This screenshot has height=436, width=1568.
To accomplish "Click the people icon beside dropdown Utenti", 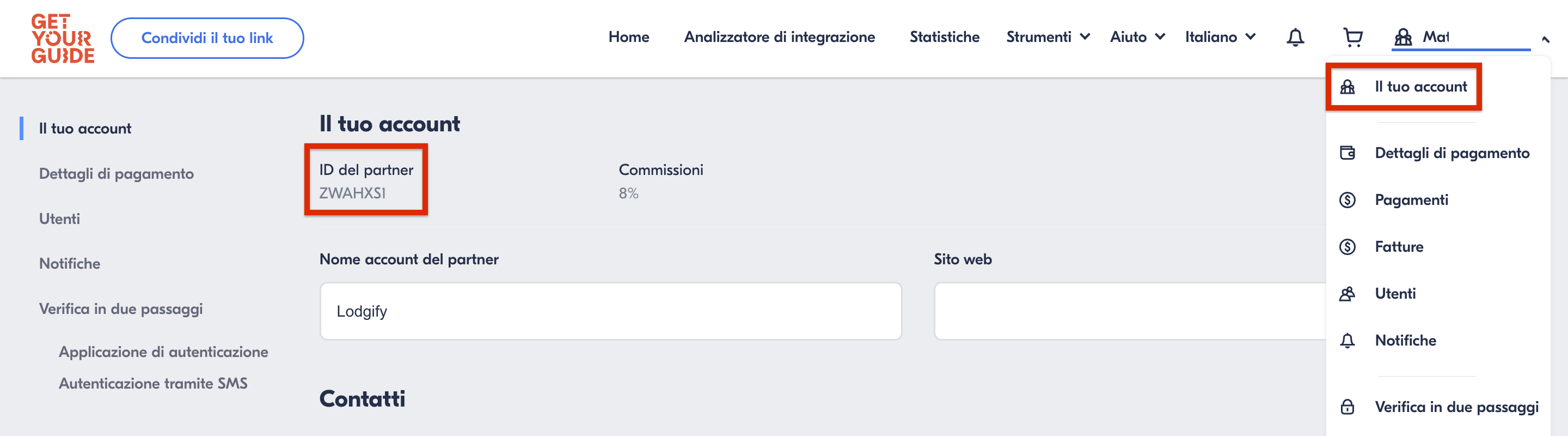I will tap(1347, 294).
